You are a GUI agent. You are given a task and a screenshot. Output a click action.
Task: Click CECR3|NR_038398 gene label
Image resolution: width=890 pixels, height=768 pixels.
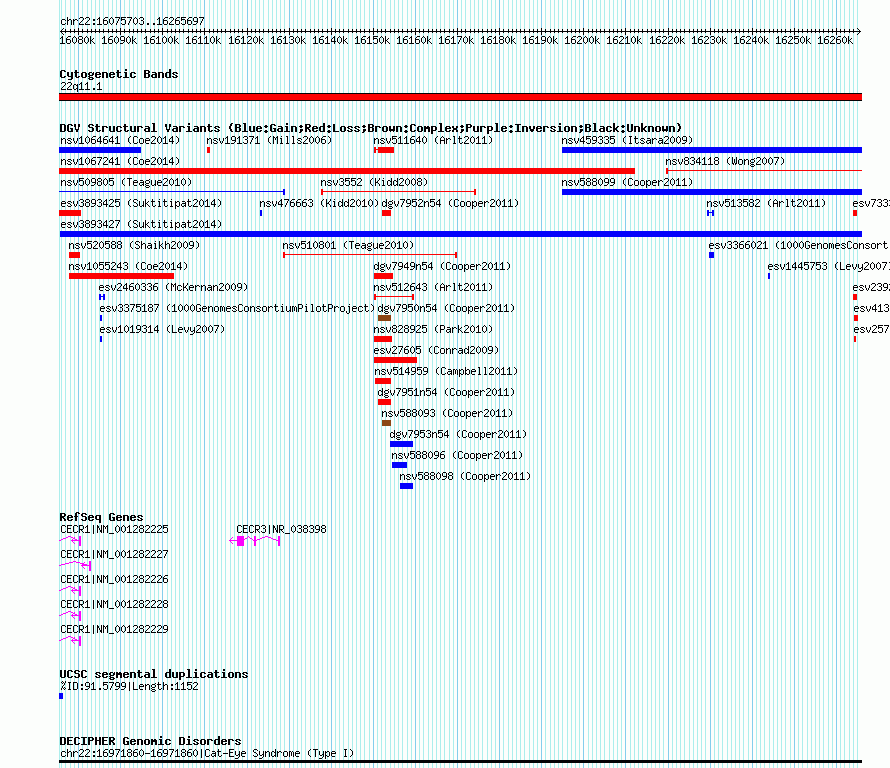281,529
